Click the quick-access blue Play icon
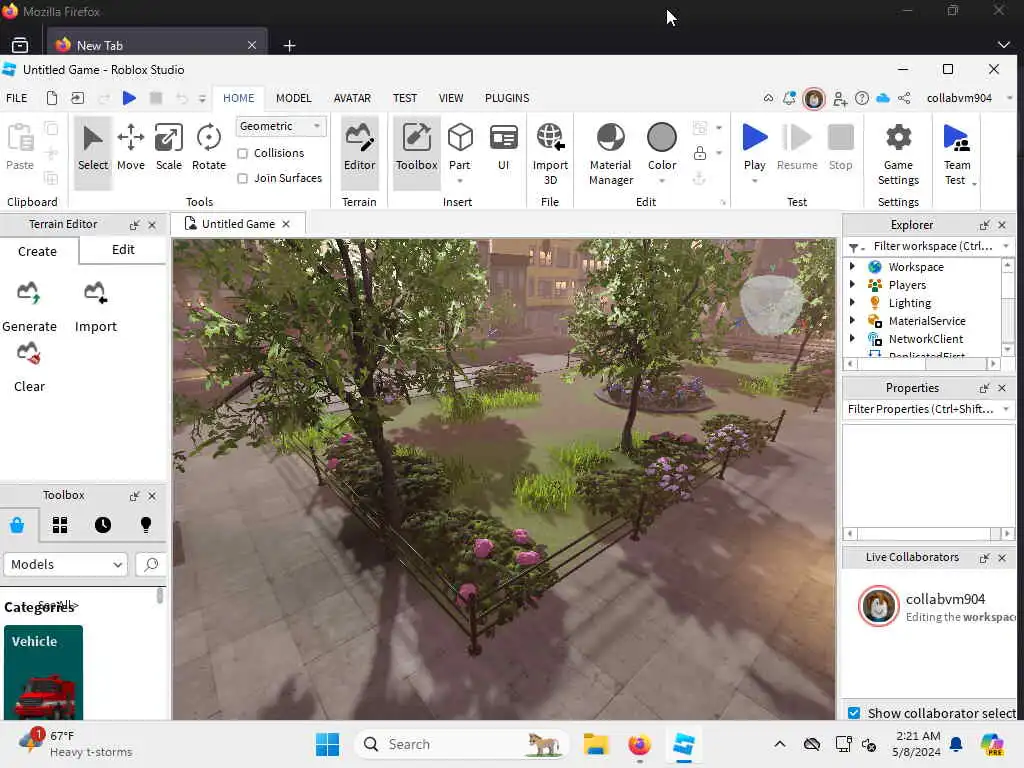Screen dimensions: 1024x768 pyautogui.click(x=129, y=98)
